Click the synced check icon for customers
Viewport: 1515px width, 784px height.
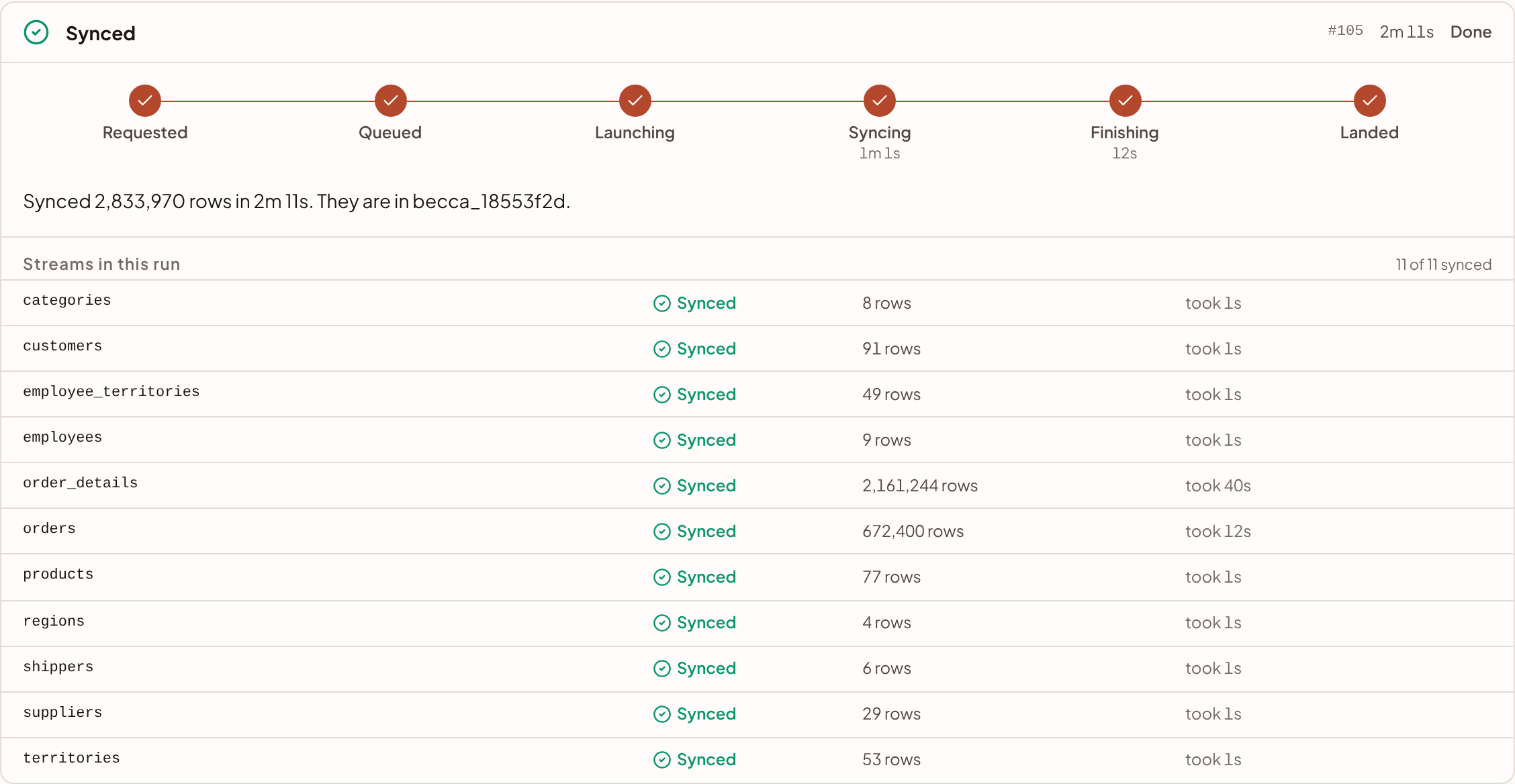[662, 349]
